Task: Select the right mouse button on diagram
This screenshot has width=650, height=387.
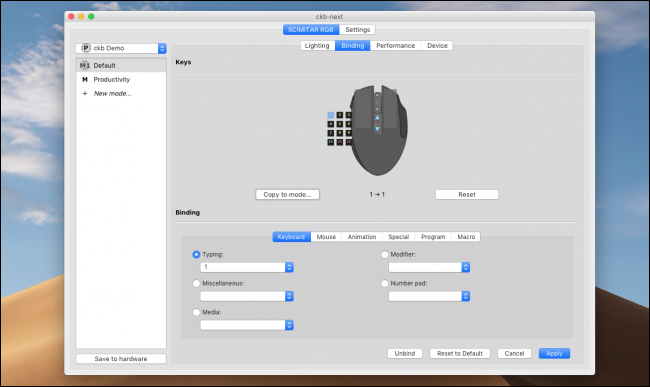Action: click(390, 109)
